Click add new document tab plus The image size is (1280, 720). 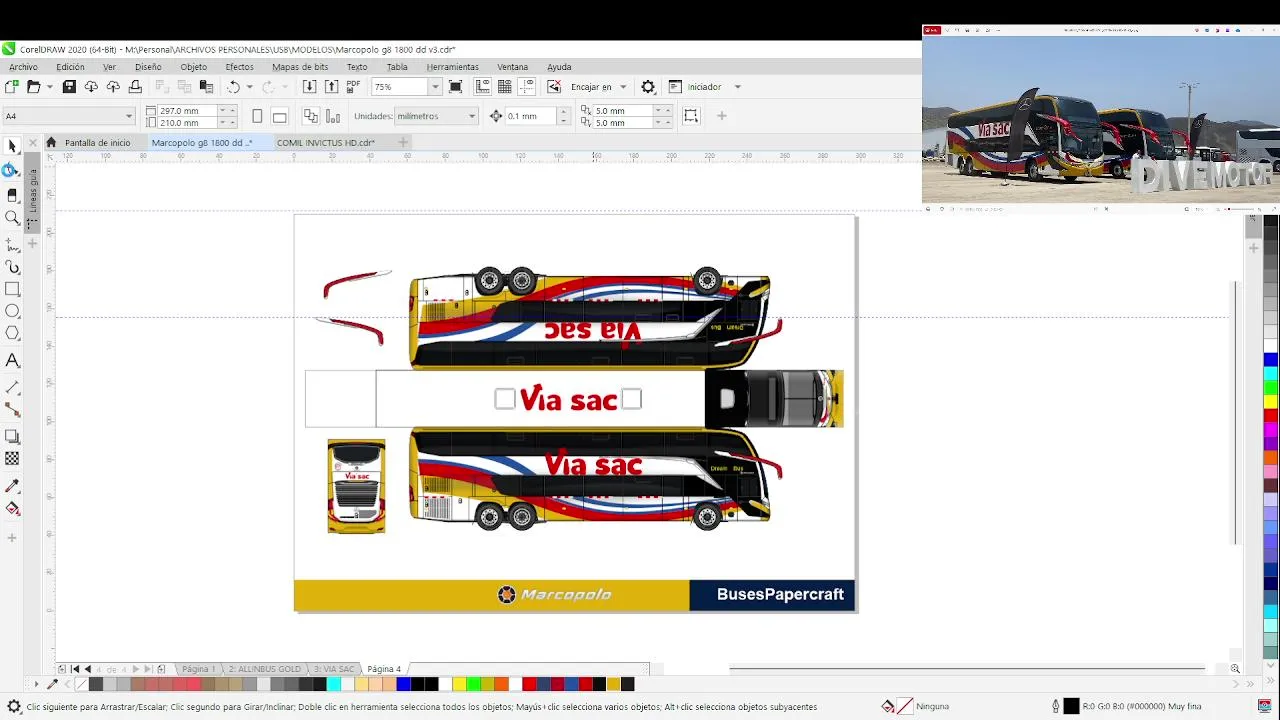403,142
